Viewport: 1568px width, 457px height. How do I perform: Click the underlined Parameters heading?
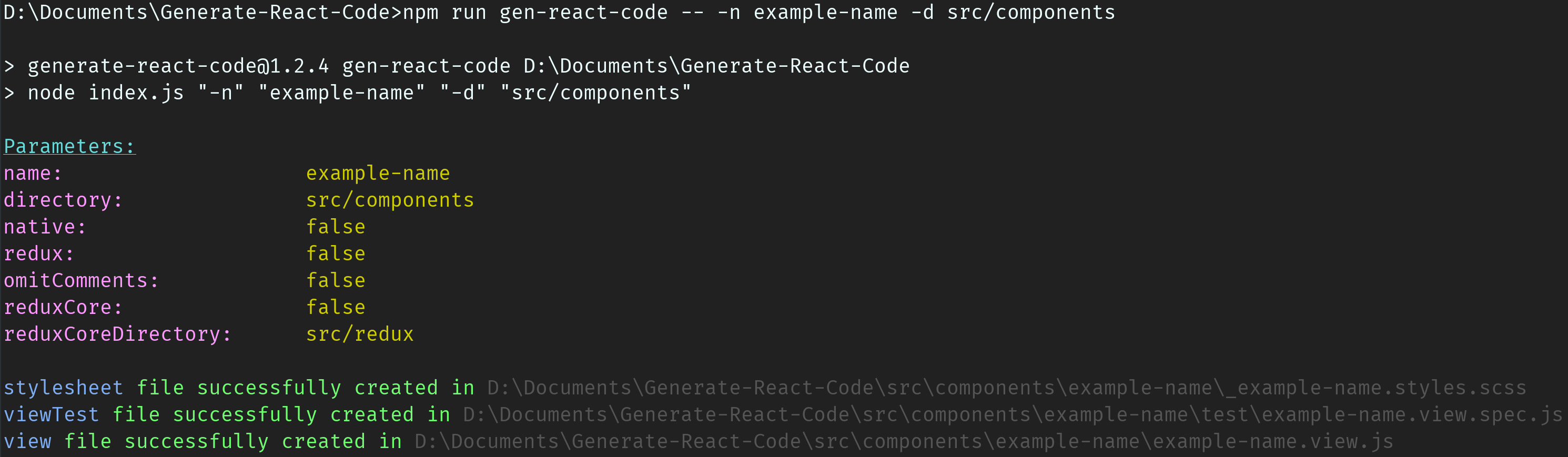point(69,147)
